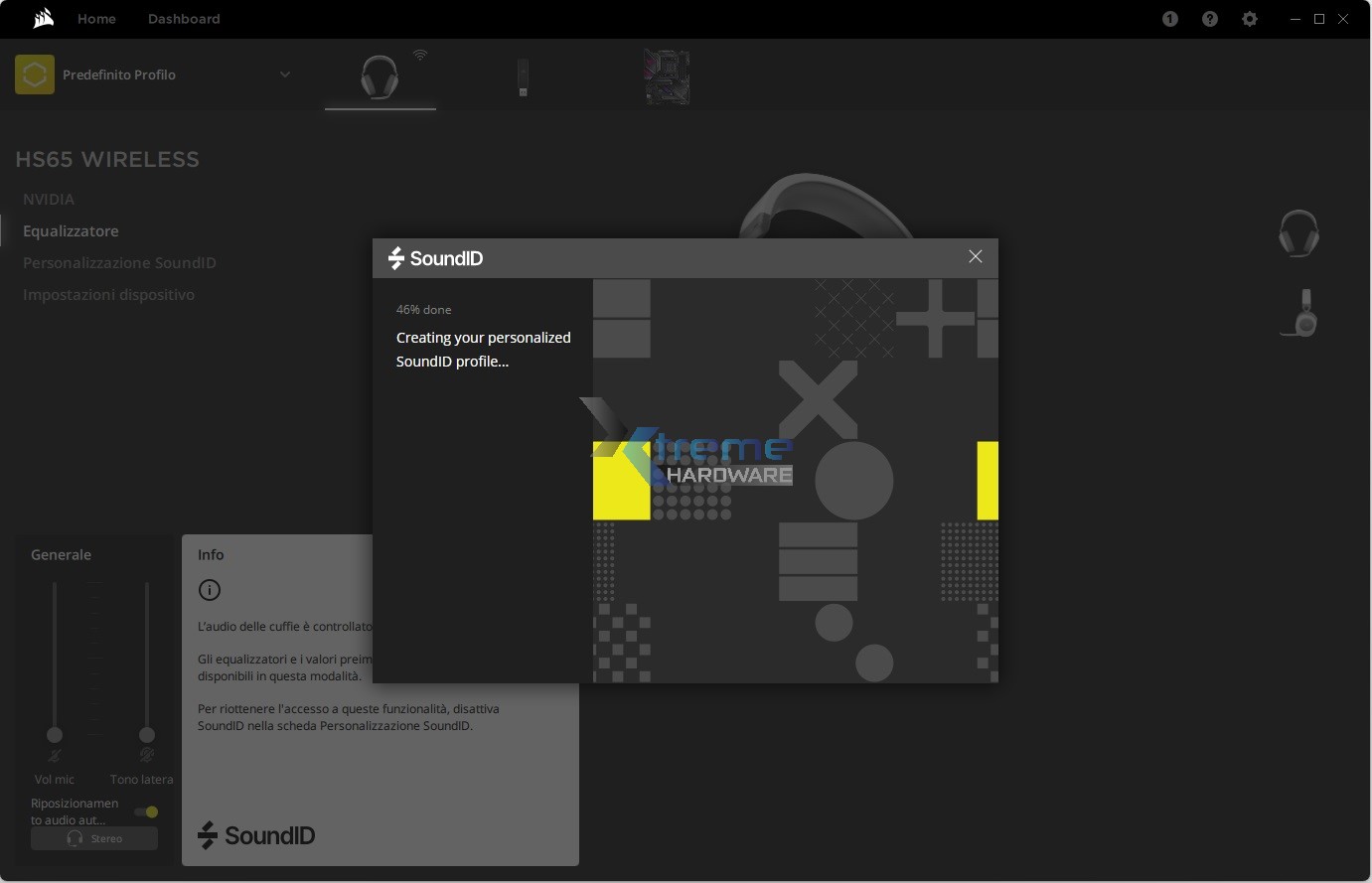Image resolution: width=1372 pixels, height=883 pixels.
Task: Open the Dashboard menu
Action: (184, 19)
